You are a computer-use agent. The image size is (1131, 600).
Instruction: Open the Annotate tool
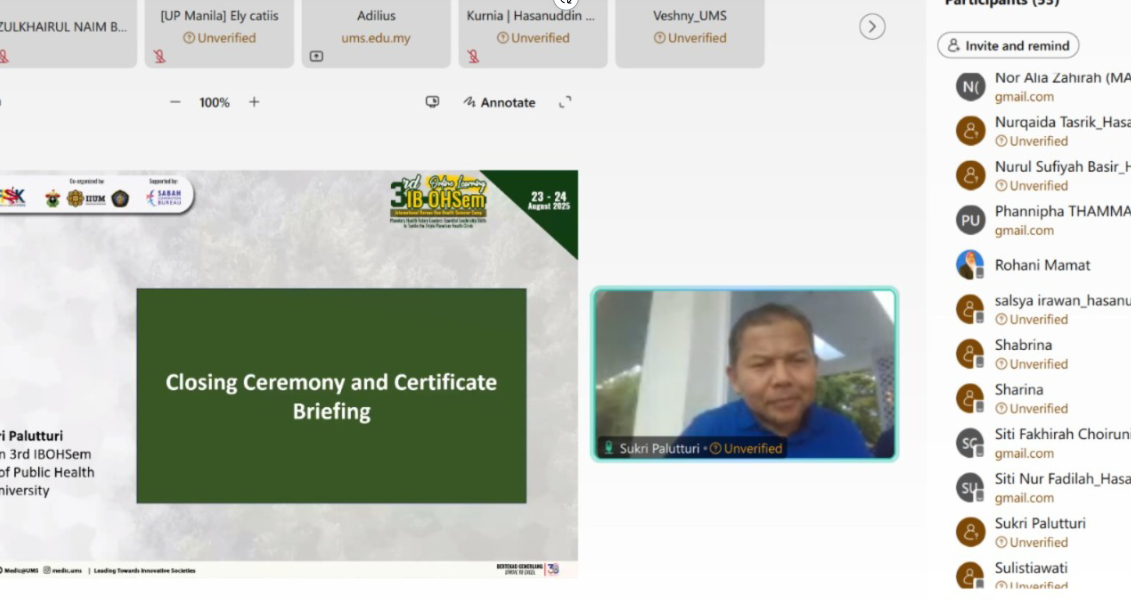point(499,102)
